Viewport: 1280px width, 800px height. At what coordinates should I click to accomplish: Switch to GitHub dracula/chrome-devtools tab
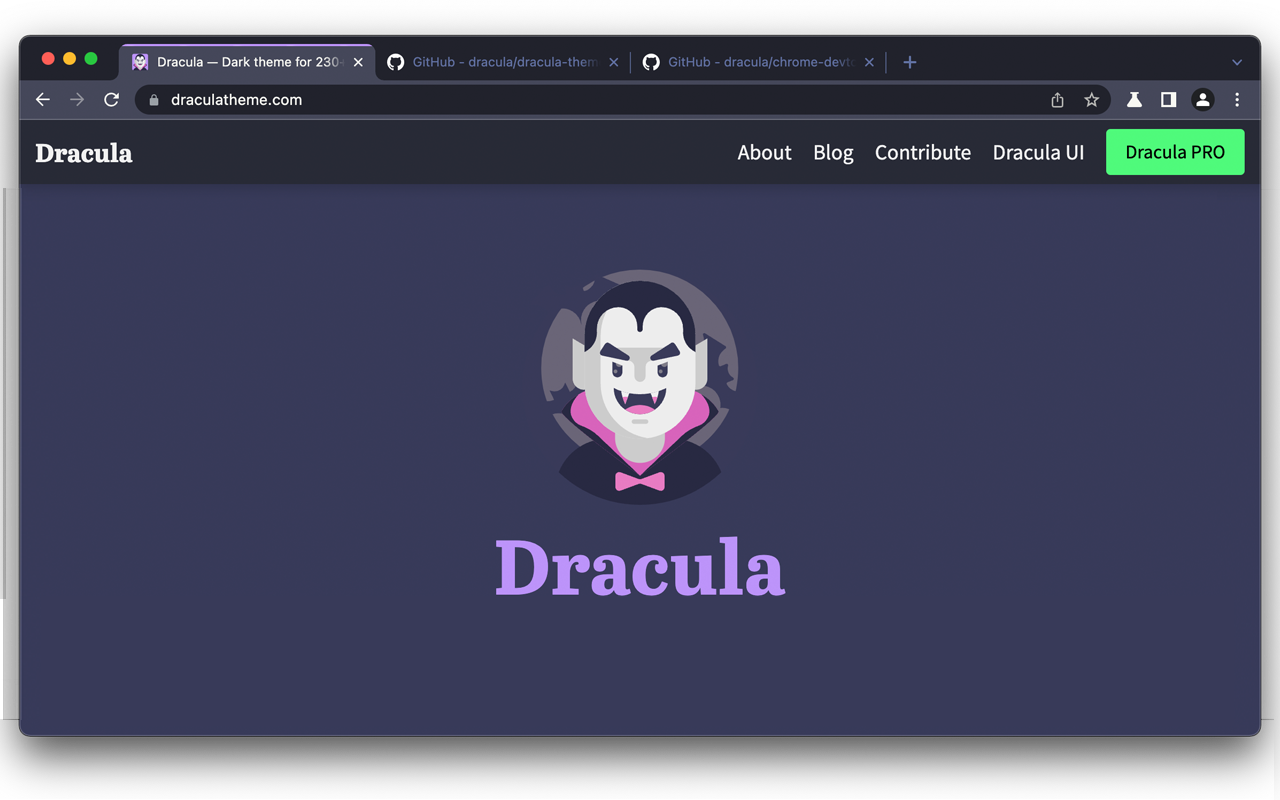pyautogui.click(x=759, y=62)
